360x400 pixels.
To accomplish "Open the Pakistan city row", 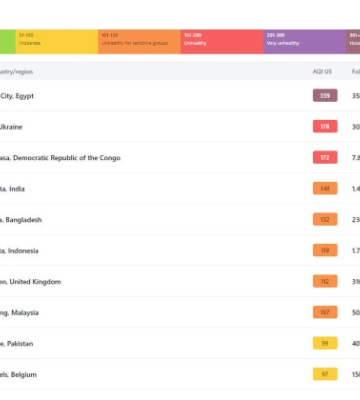I will click(180, 344).
